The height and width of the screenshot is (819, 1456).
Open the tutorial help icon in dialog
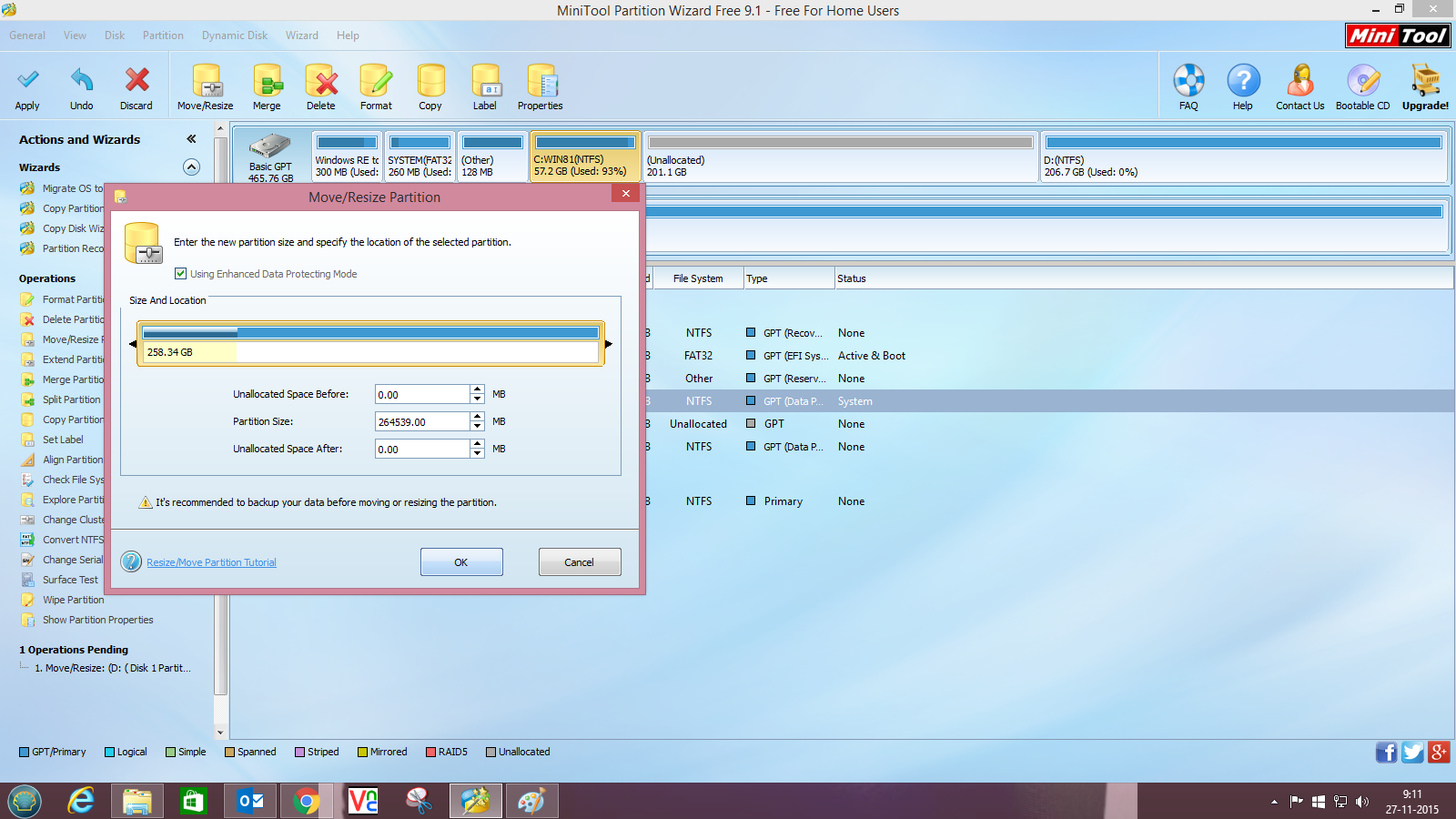tap(131, 561)
